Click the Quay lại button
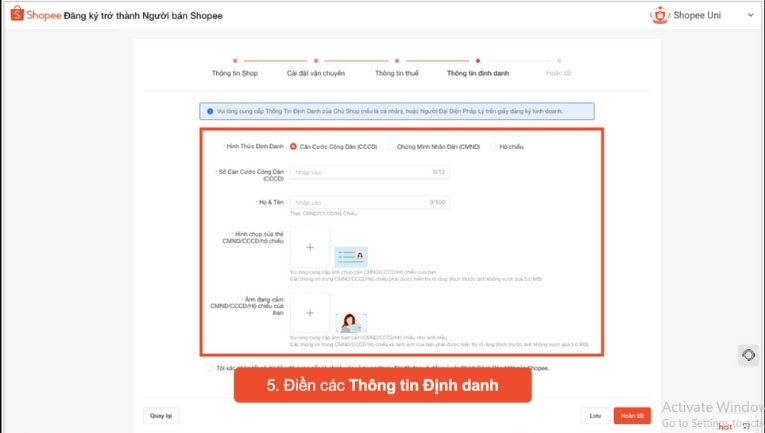 click(x=161, y=415)
